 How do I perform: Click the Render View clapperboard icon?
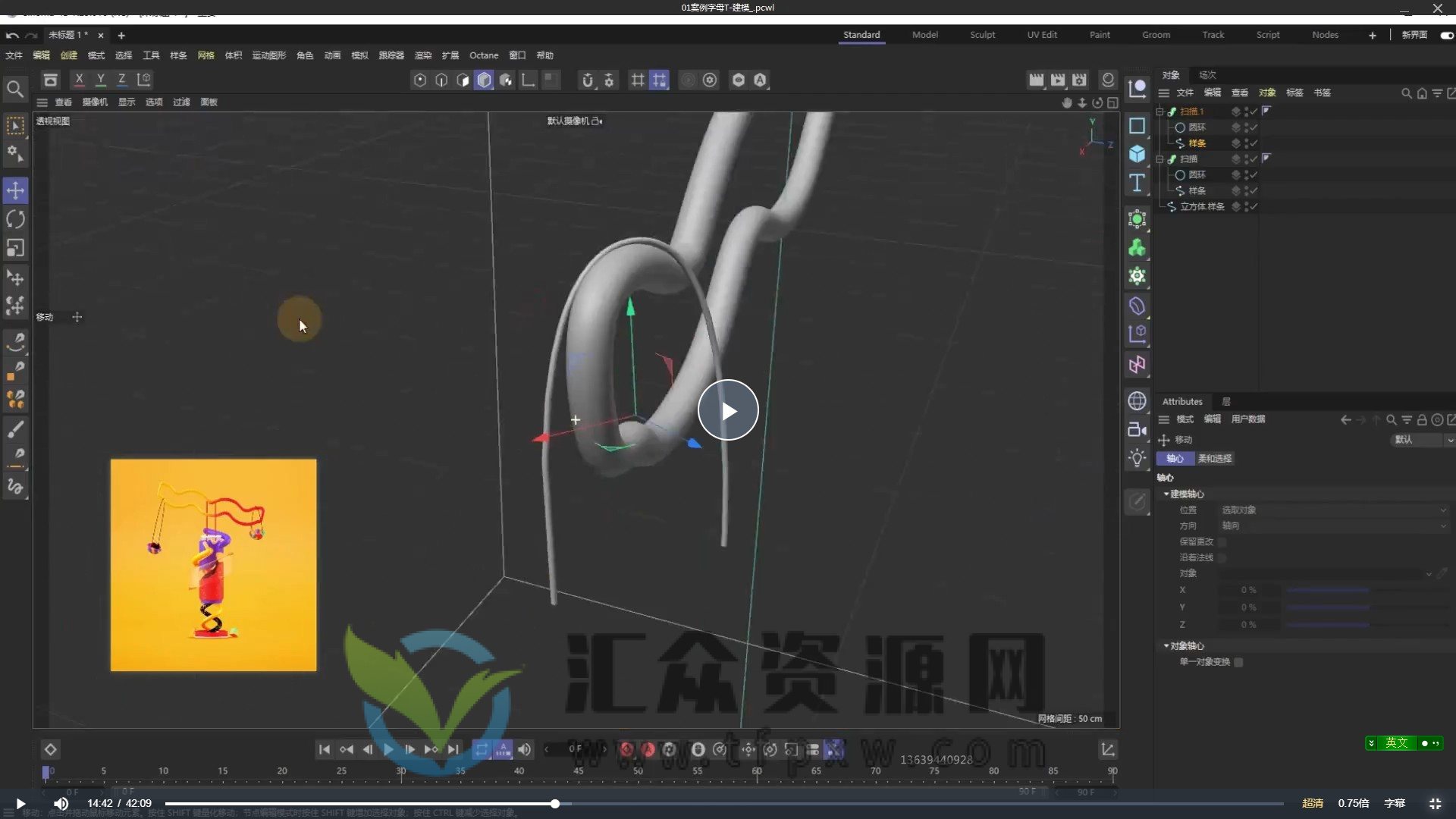coord(1036,80)
